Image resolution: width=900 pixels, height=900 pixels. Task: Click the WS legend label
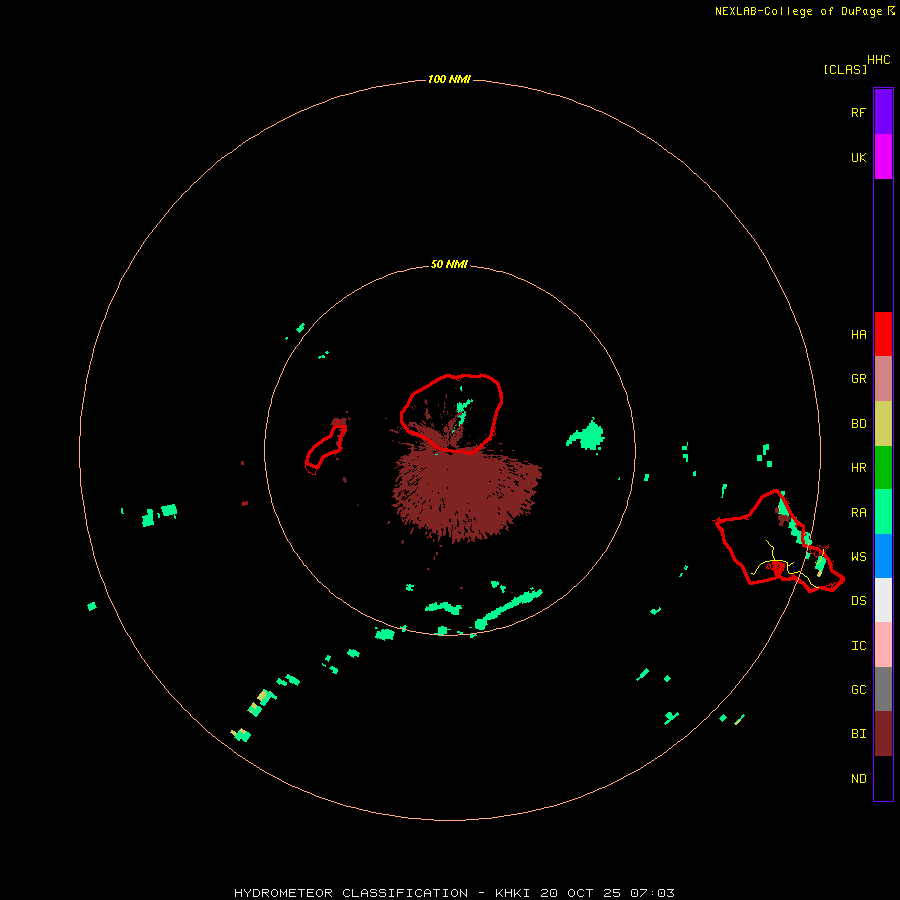(858, 556)
